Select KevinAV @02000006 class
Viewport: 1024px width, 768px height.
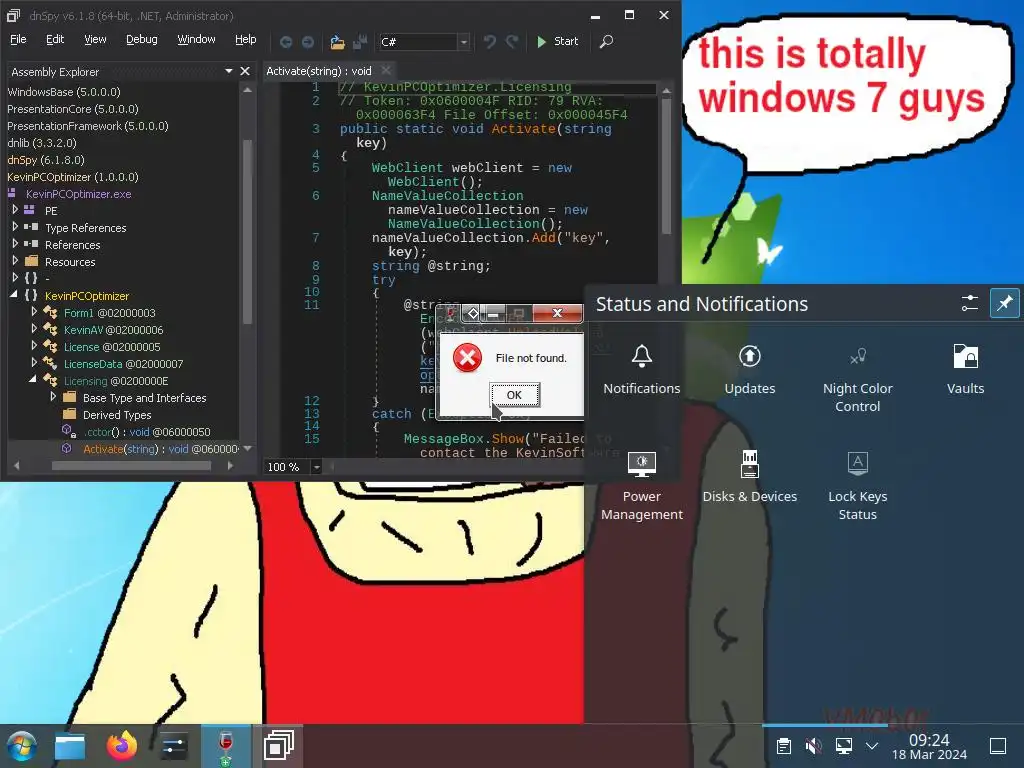click(113, 330)
